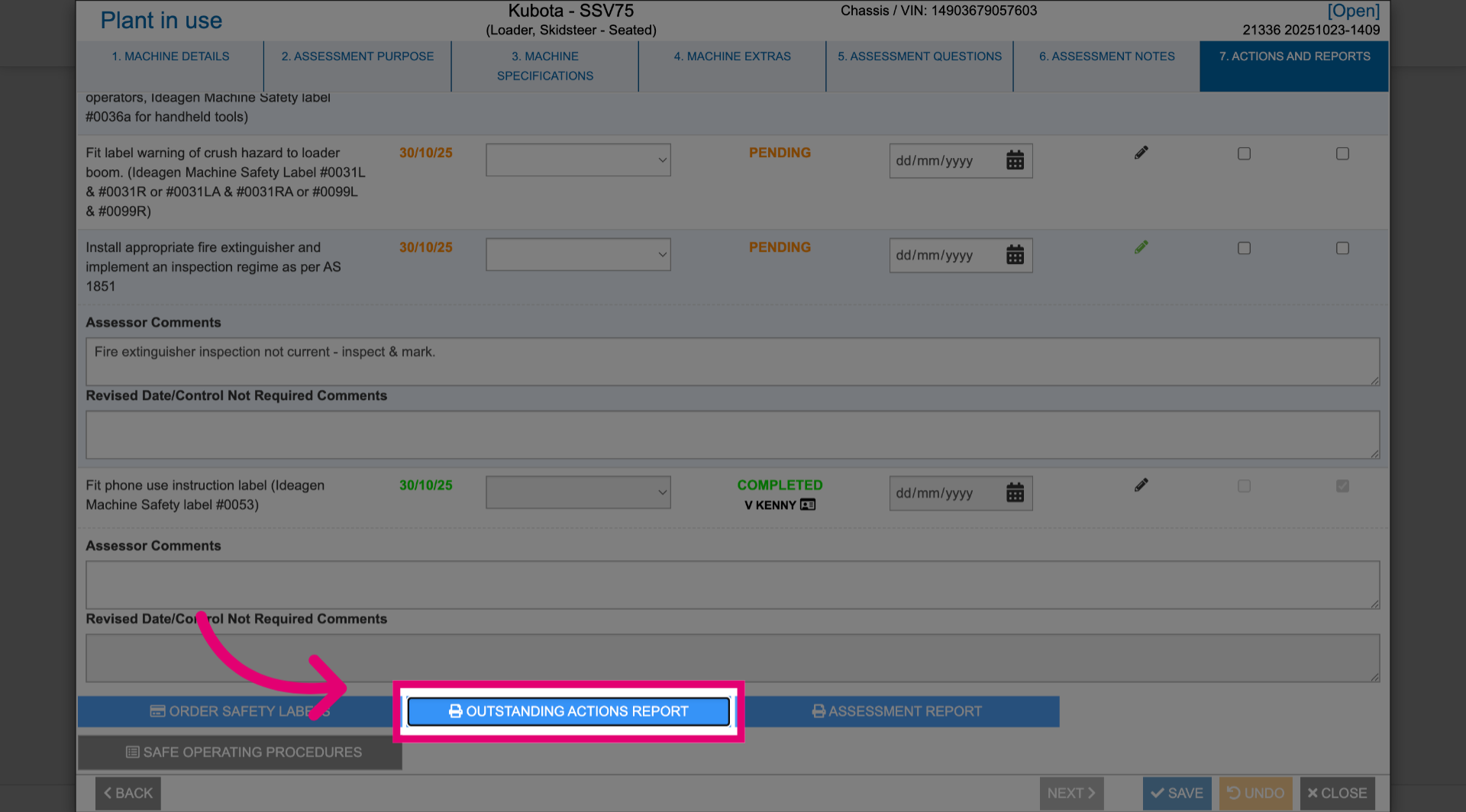This screenshot has height=812, width=1466.
Task: Click green 30/10/25 date for phone label
Action: point(425,485)
